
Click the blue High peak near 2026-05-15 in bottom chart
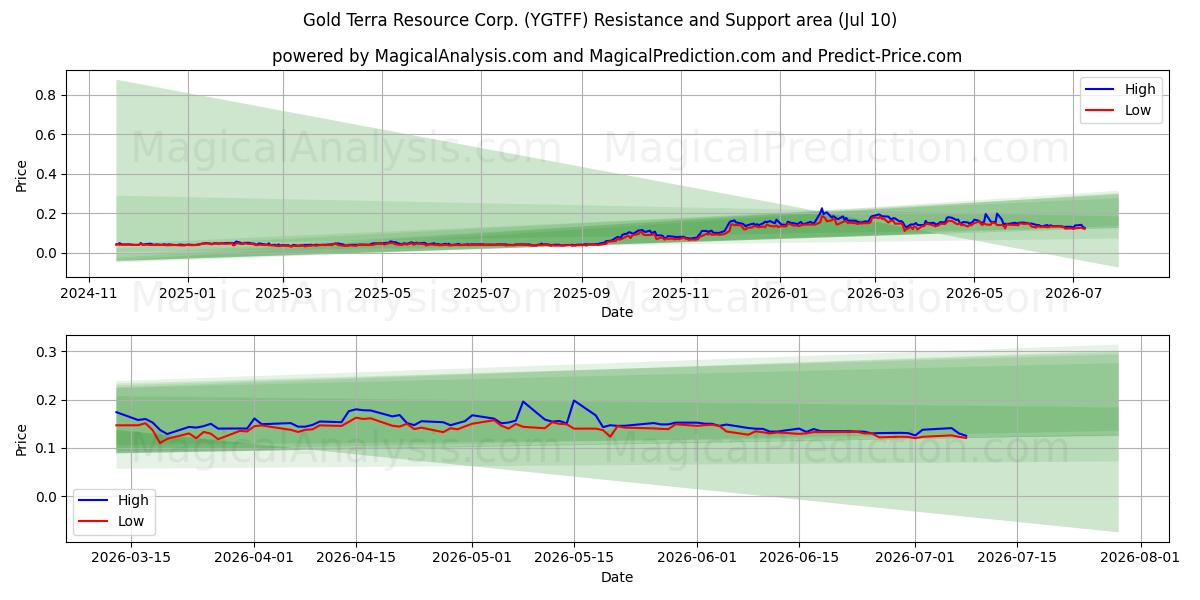pos(574,400)
